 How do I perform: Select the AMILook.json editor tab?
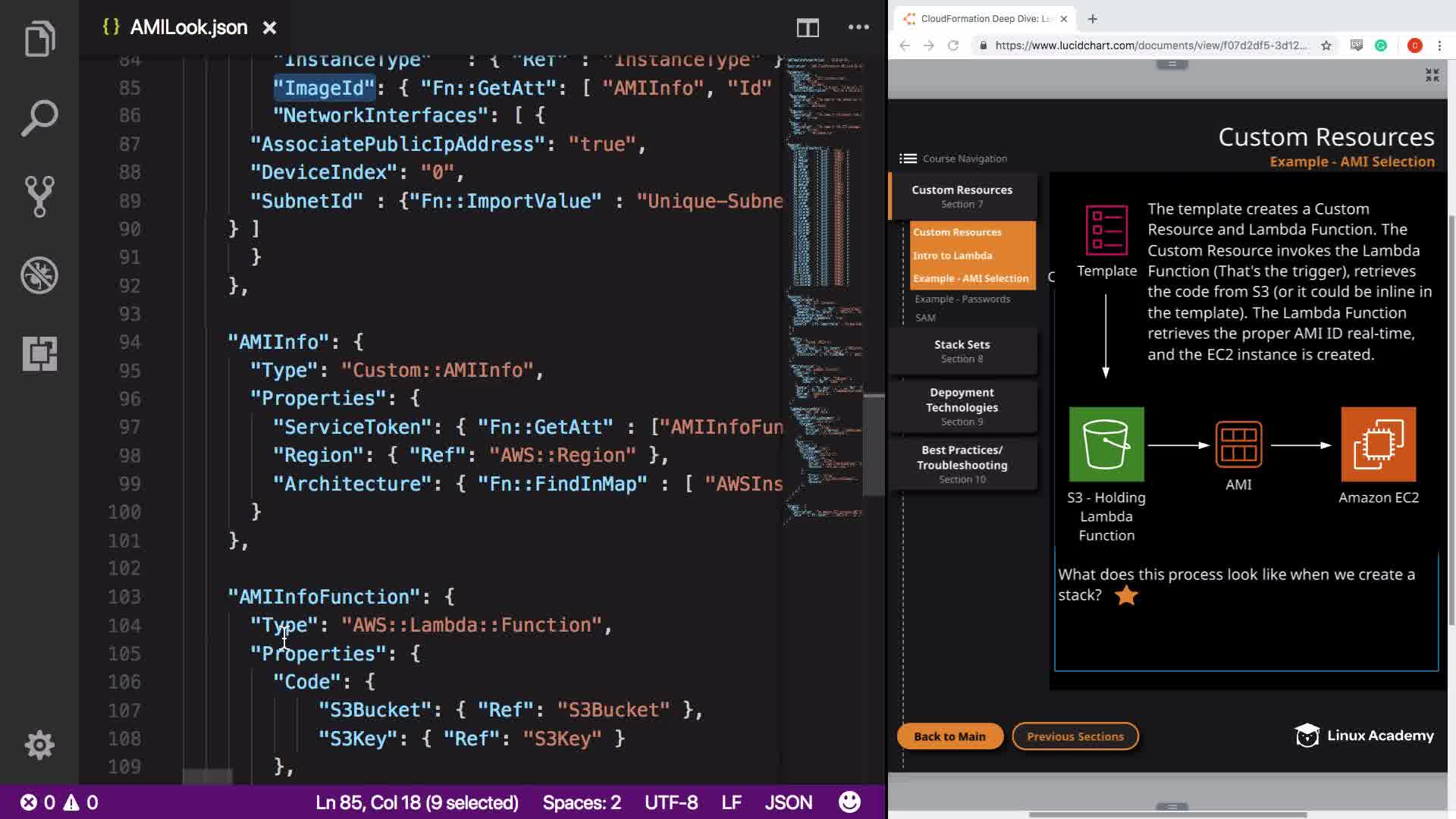[x=188, y=27]
